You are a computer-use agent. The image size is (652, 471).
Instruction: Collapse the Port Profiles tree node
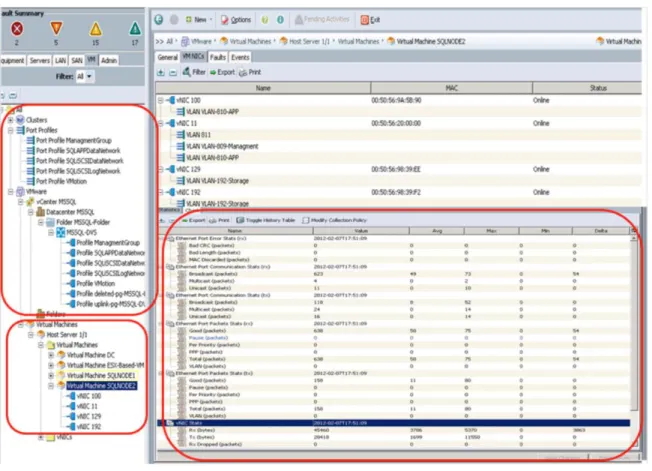(11, 130)
